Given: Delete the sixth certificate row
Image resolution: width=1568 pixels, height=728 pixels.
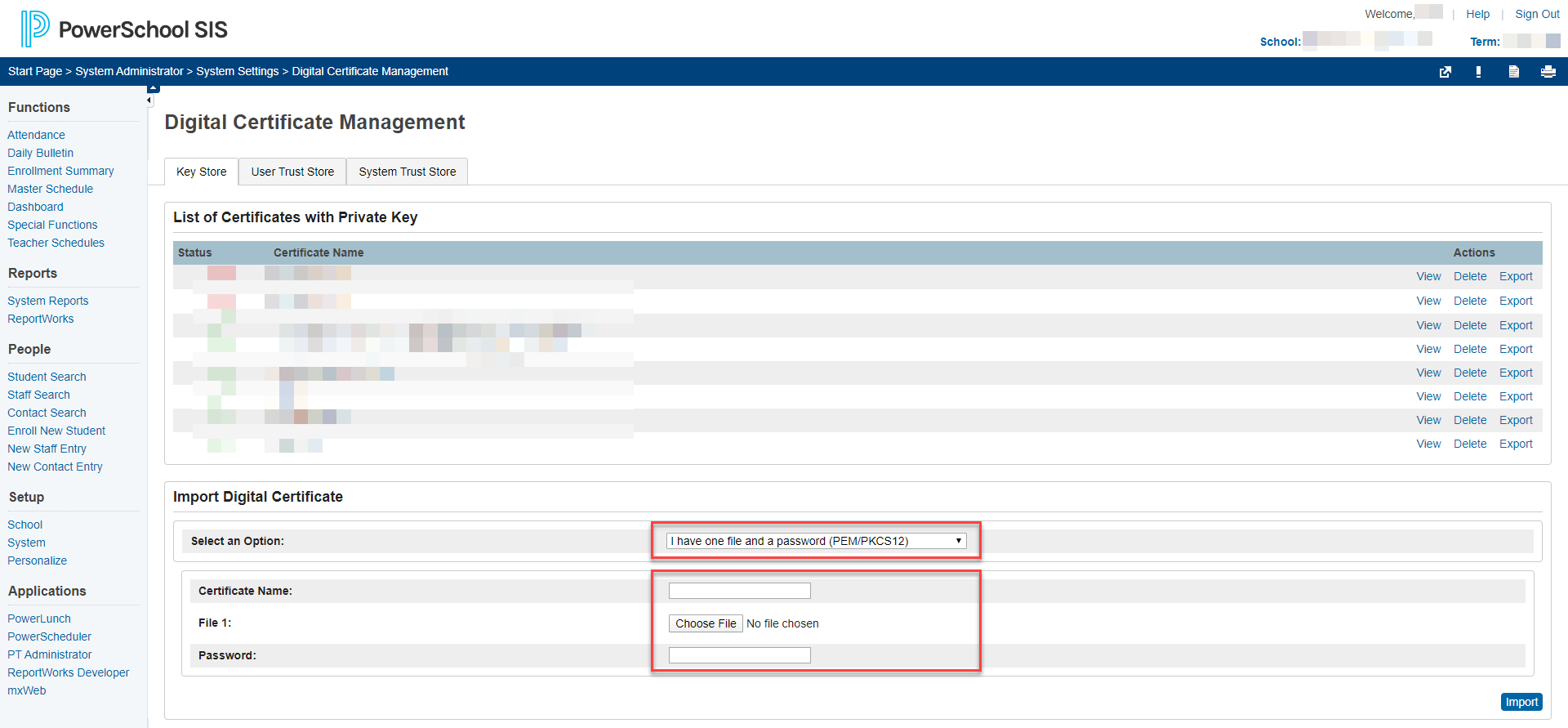Looking at the screenshot, I should click(1470, 396).
